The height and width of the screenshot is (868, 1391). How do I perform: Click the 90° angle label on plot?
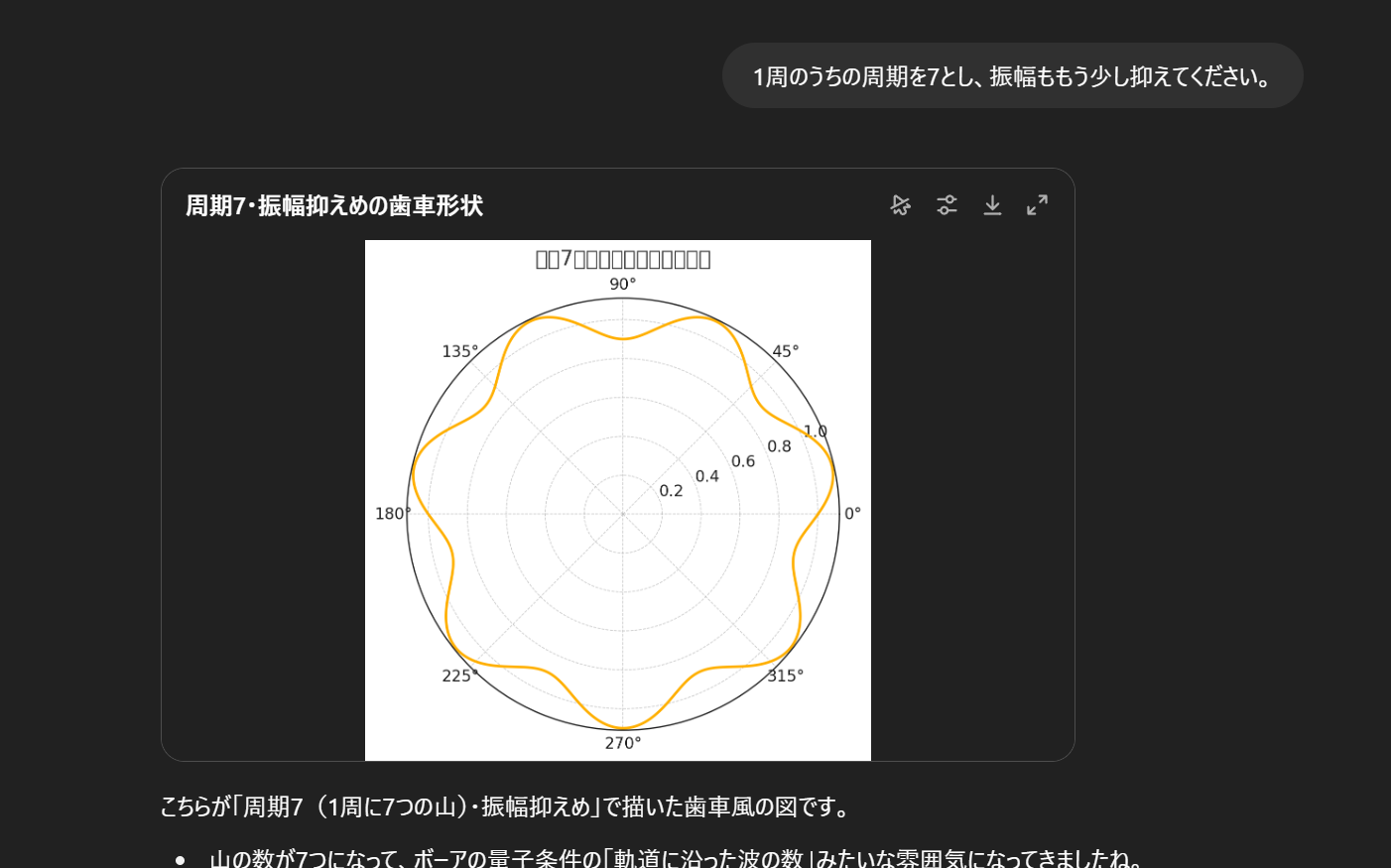coord(623,284)
